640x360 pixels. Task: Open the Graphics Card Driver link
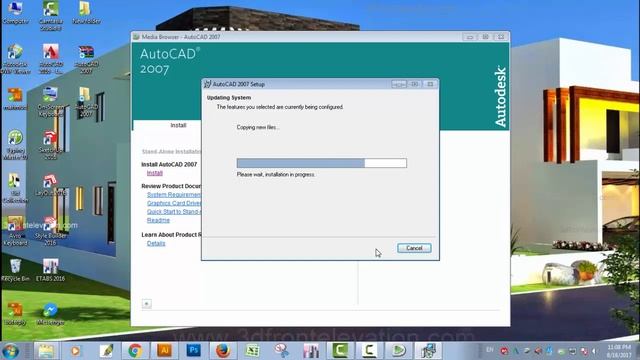tap(174, 203)
